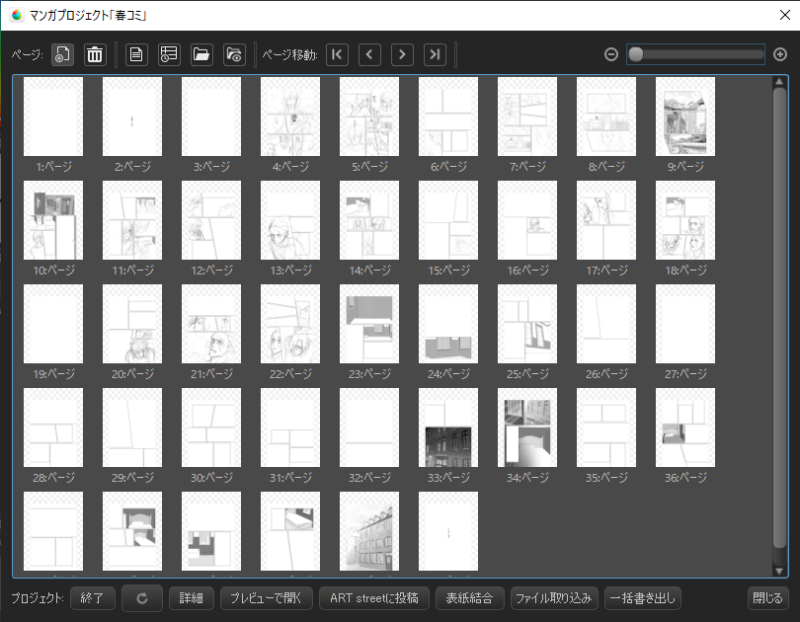Screen dimensions: 800x622
Task: Click the zoom out minus icon
Action: click(x=611, y=54)
